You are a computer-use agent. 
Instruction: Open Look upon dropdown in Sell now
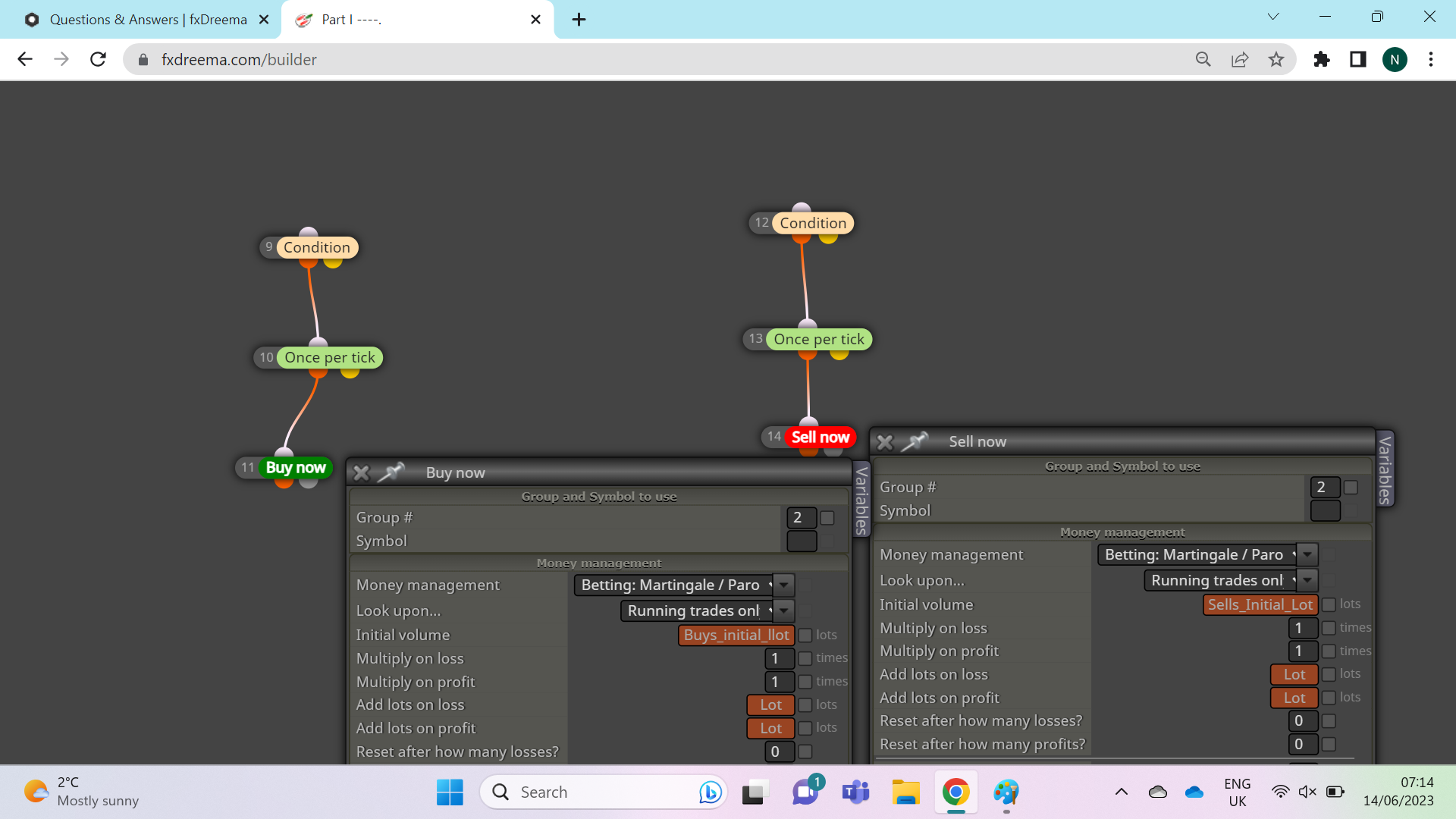coord(1231,581)
